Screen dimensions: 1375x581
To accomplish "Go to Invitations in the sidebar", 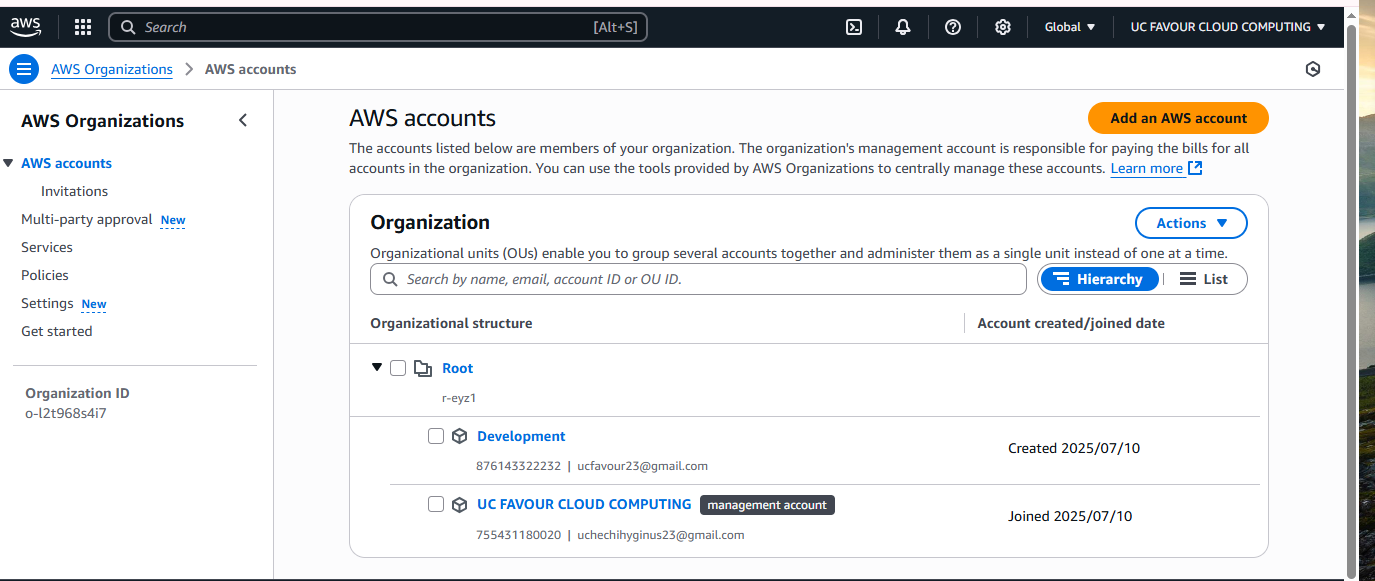I will click(x=74, y=191).
